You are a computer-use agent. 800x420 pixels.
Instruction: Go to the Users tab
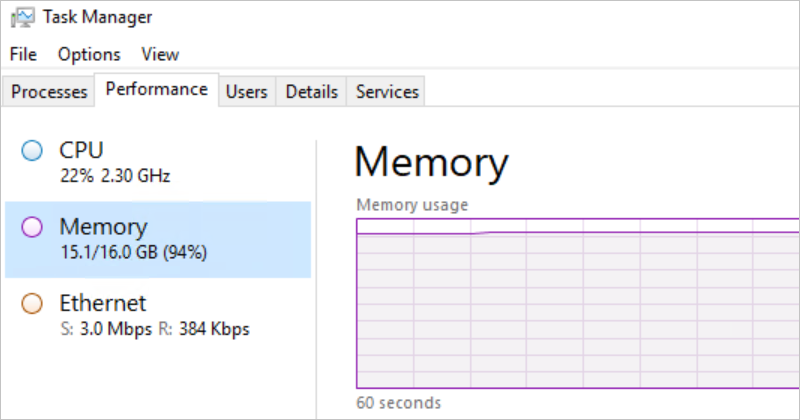click(246, 92)
